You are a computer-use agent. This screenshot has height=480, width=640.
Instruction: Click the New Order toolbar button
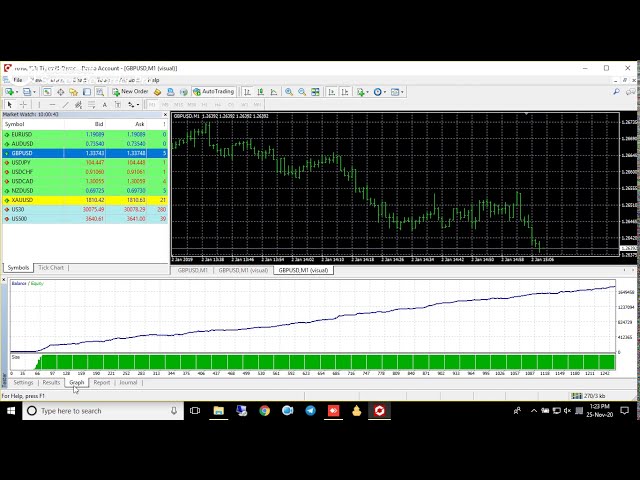click(131, 92)
